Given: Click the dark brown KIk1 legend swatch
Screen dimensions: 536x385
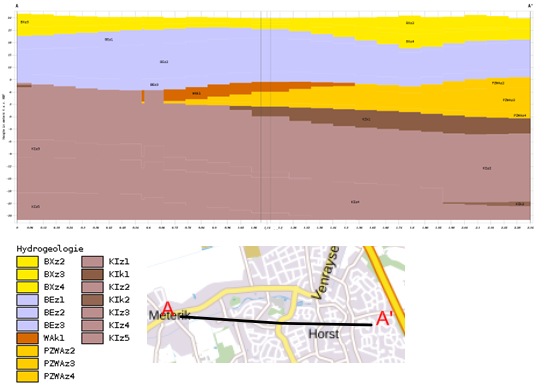Looking at the screenshot, I should (x=92, y=274).
